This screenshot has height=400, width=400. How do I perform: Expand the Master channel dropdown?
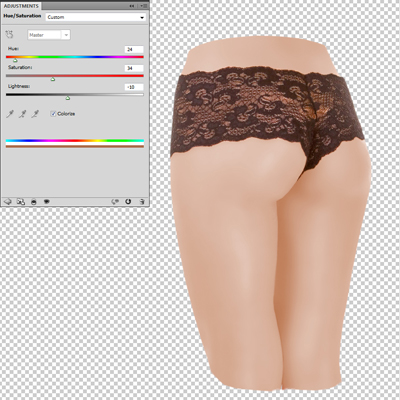point(49,35)
